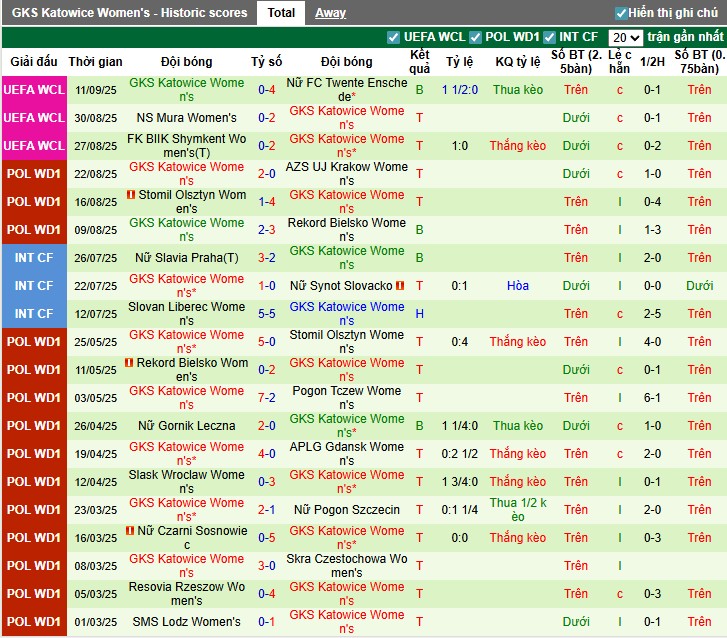Viewport: 727px width, 638px height.
Task: Open the Nữ Pogon Szczecin team link
Action: (x=346, y=510)
